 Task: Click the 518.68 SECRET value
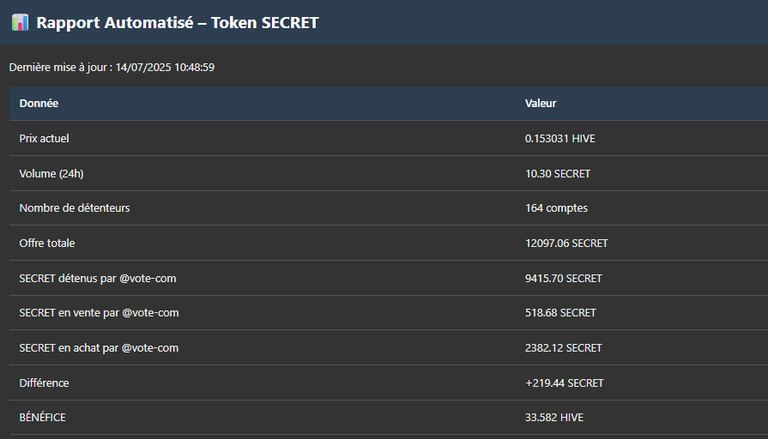[x=560, y=313]
